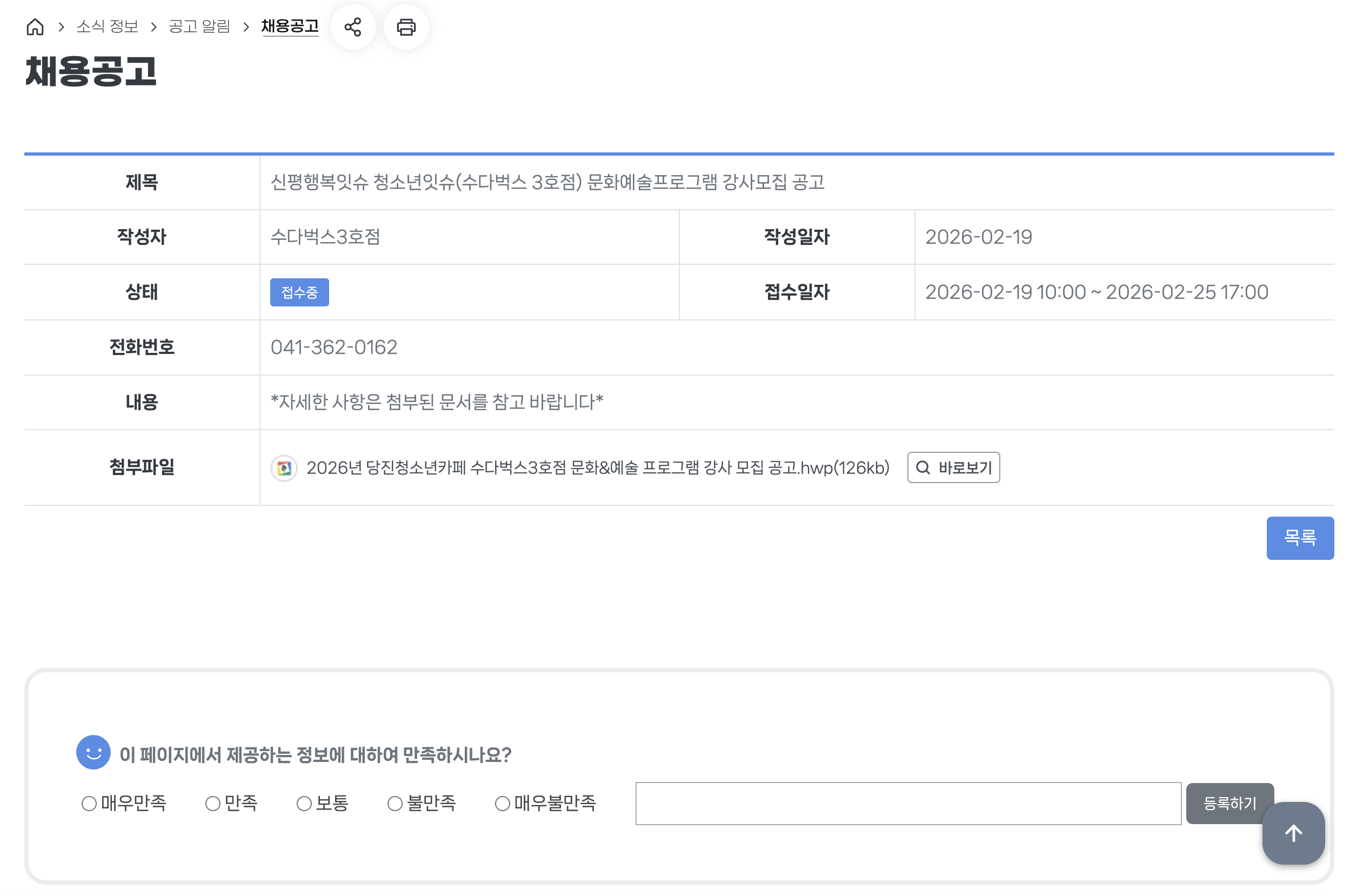Click the print icon at the top
The width and height of the screenshot is (1350, 896).
406,27
